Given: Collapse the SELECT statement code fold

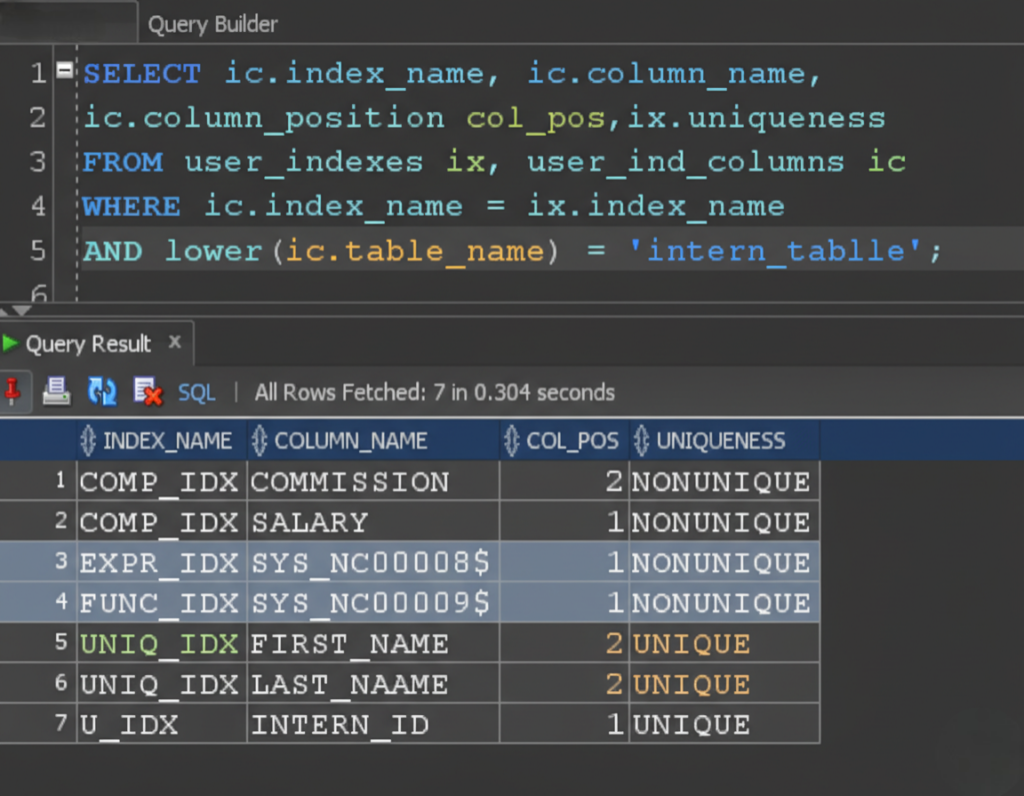Looking at the screenshot, I should coord(65,71).
